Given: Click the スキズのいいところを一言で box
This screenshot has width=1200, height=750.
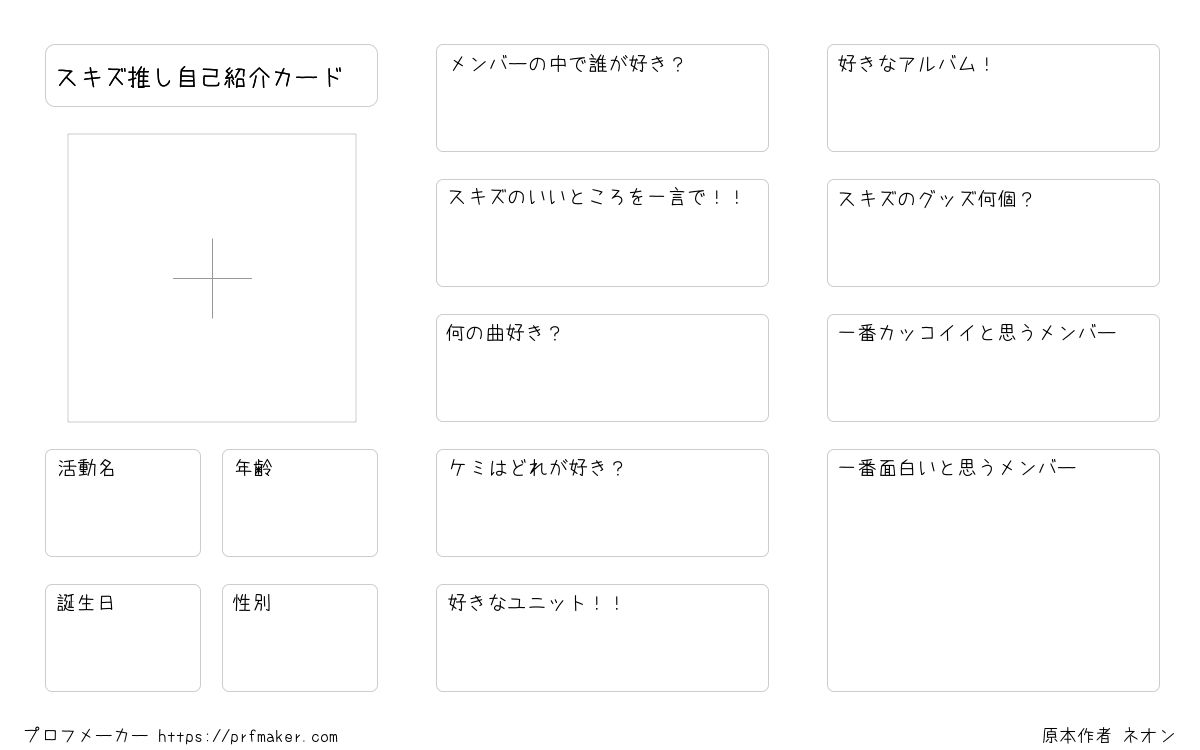Looking at the screenshot, I should point(602,233).
